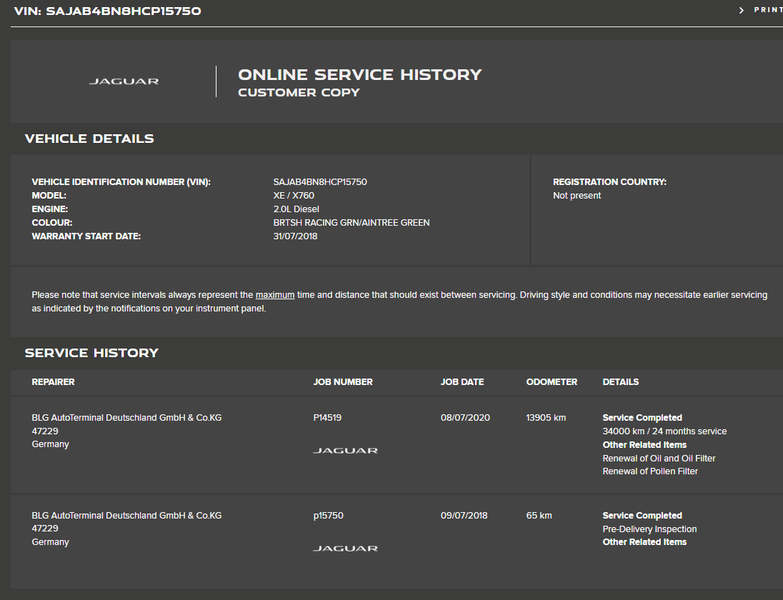Click the underlined word 'maximum'
The height and width of the screenshot is (600, 783).
tap(275, 295)
